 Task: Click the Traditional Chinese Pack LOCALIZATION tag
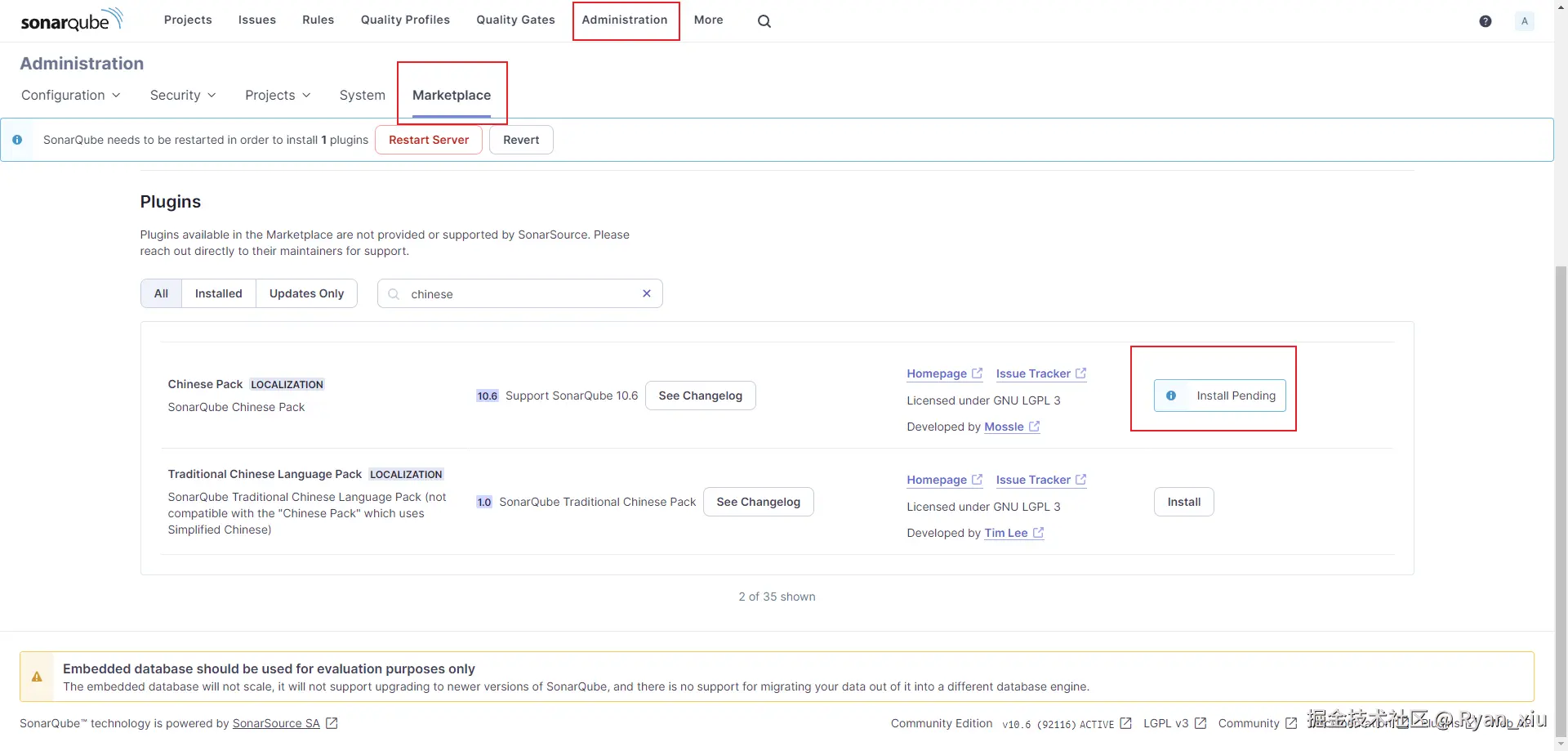tap(406, 474)
